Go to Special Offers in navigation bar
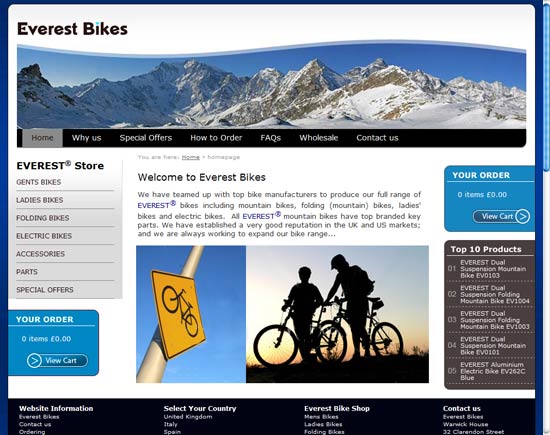 click(146, 138)
